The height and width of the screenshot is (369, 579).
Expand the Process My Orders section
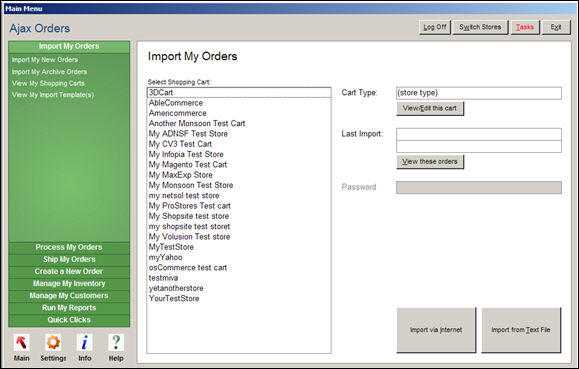(69, 247)
